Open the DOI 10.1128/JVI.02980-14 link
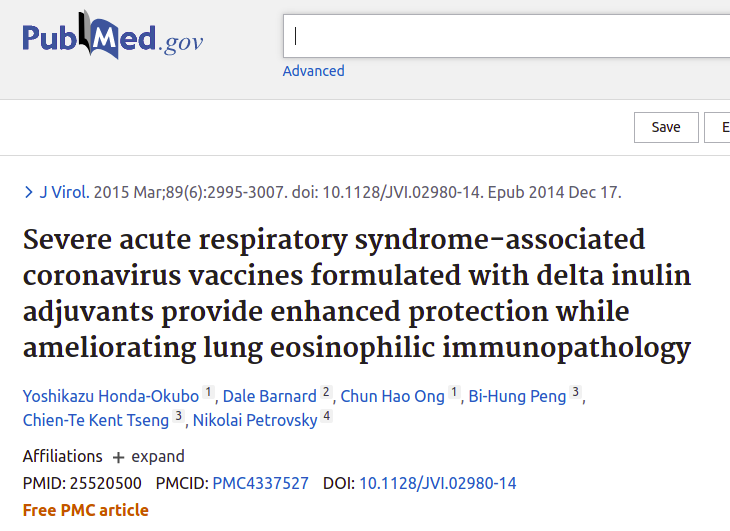The image size is (730, 531). point(438,483)
